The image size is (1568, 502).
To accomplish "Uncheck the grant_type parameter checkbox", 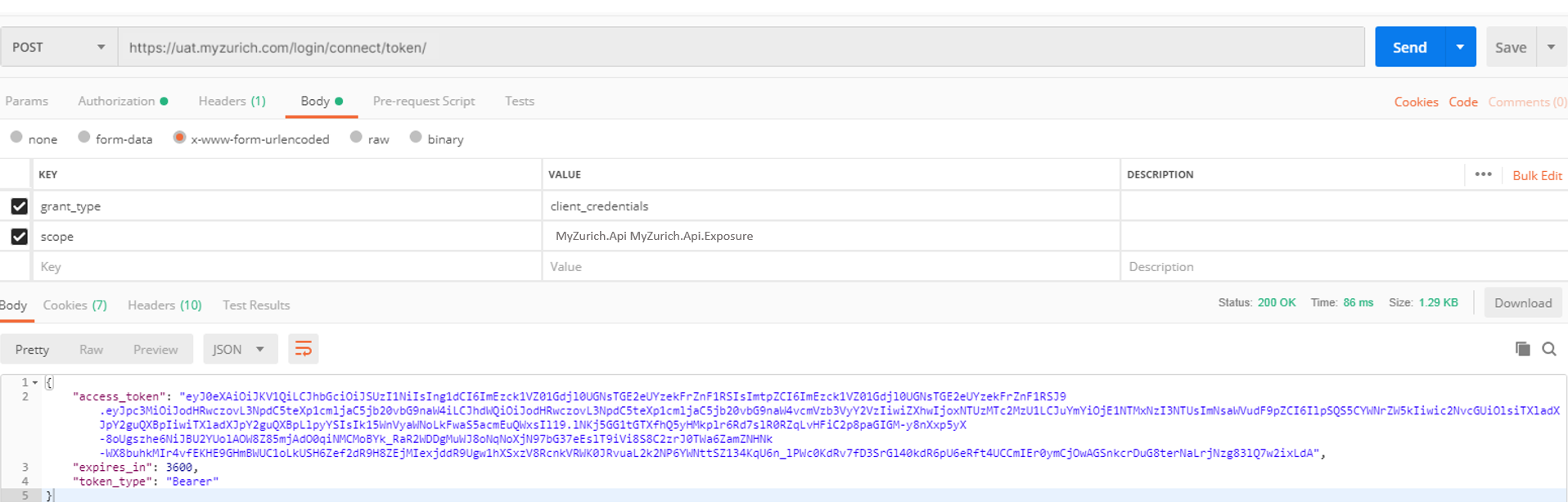I will (x=19, y=206).
